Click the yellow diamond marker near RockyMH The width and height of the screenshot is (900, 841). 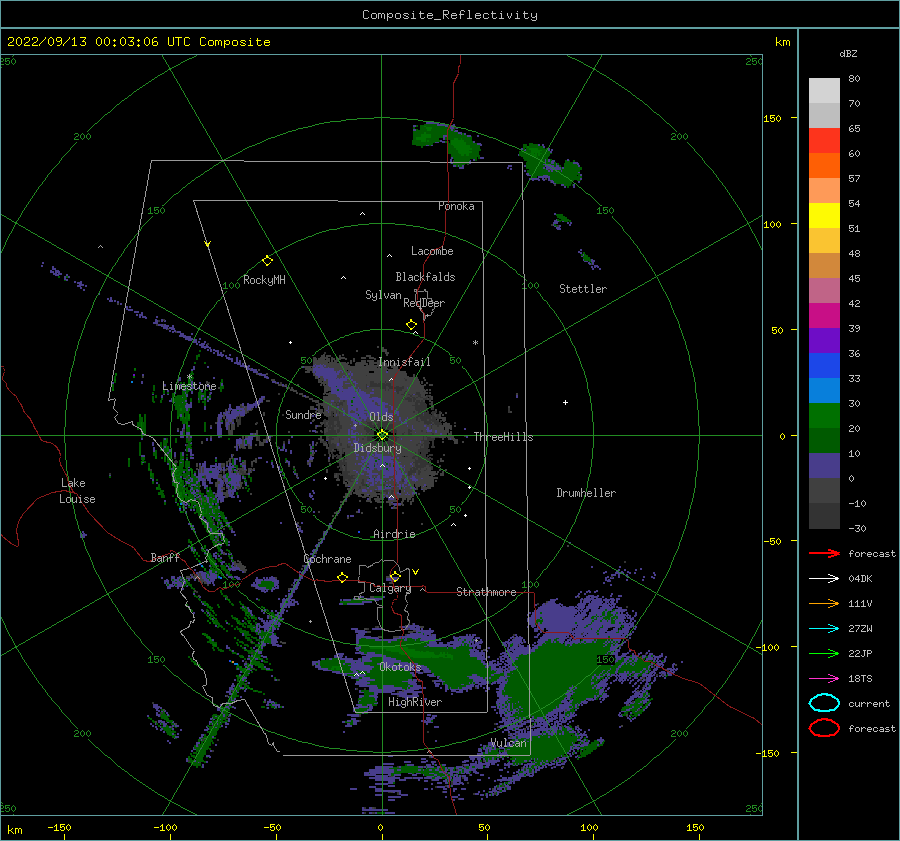click(x=267, y=261)
